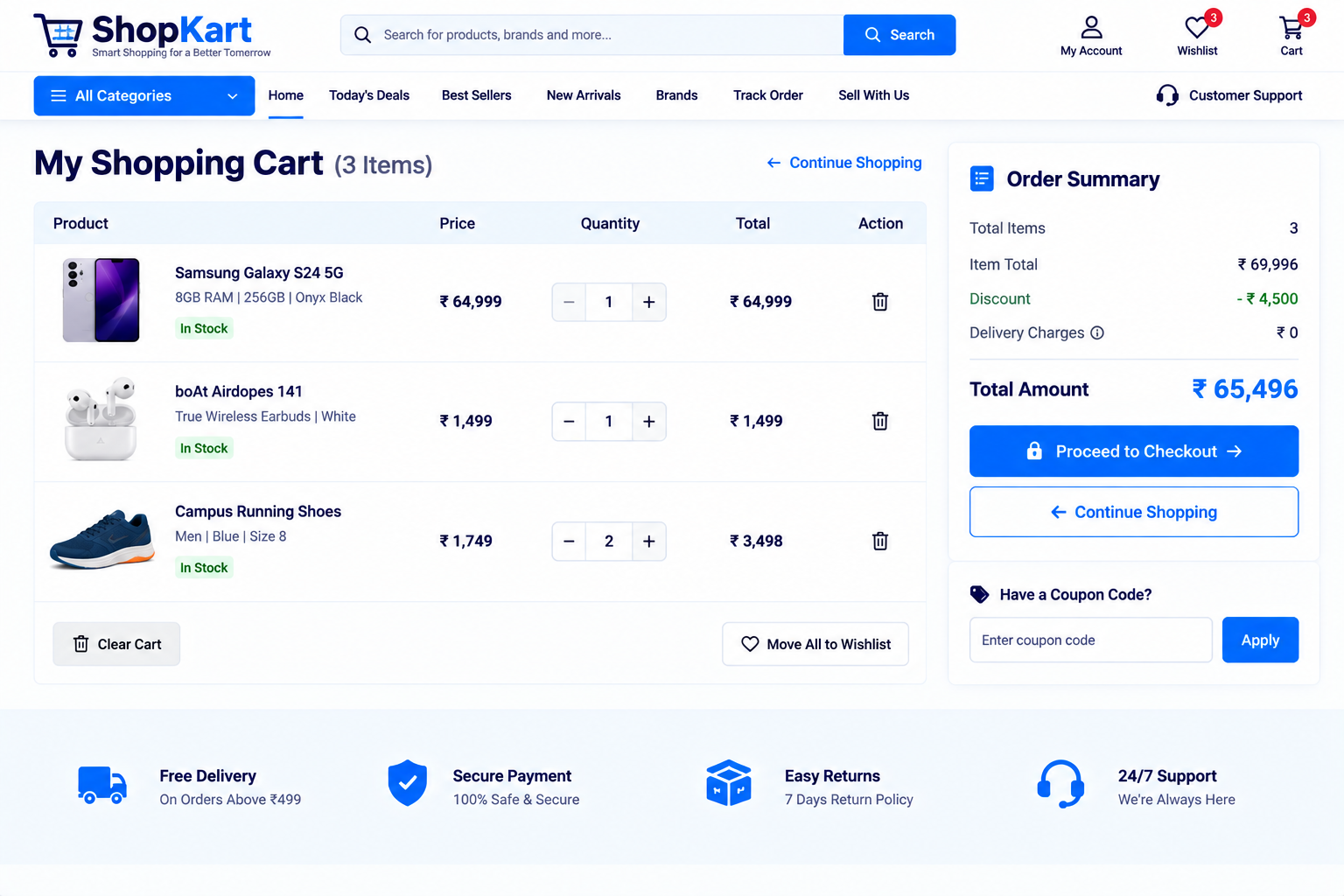Click the Clear Cart button
The width and height of the screenshot is (1344, 896).
(116, 644)
